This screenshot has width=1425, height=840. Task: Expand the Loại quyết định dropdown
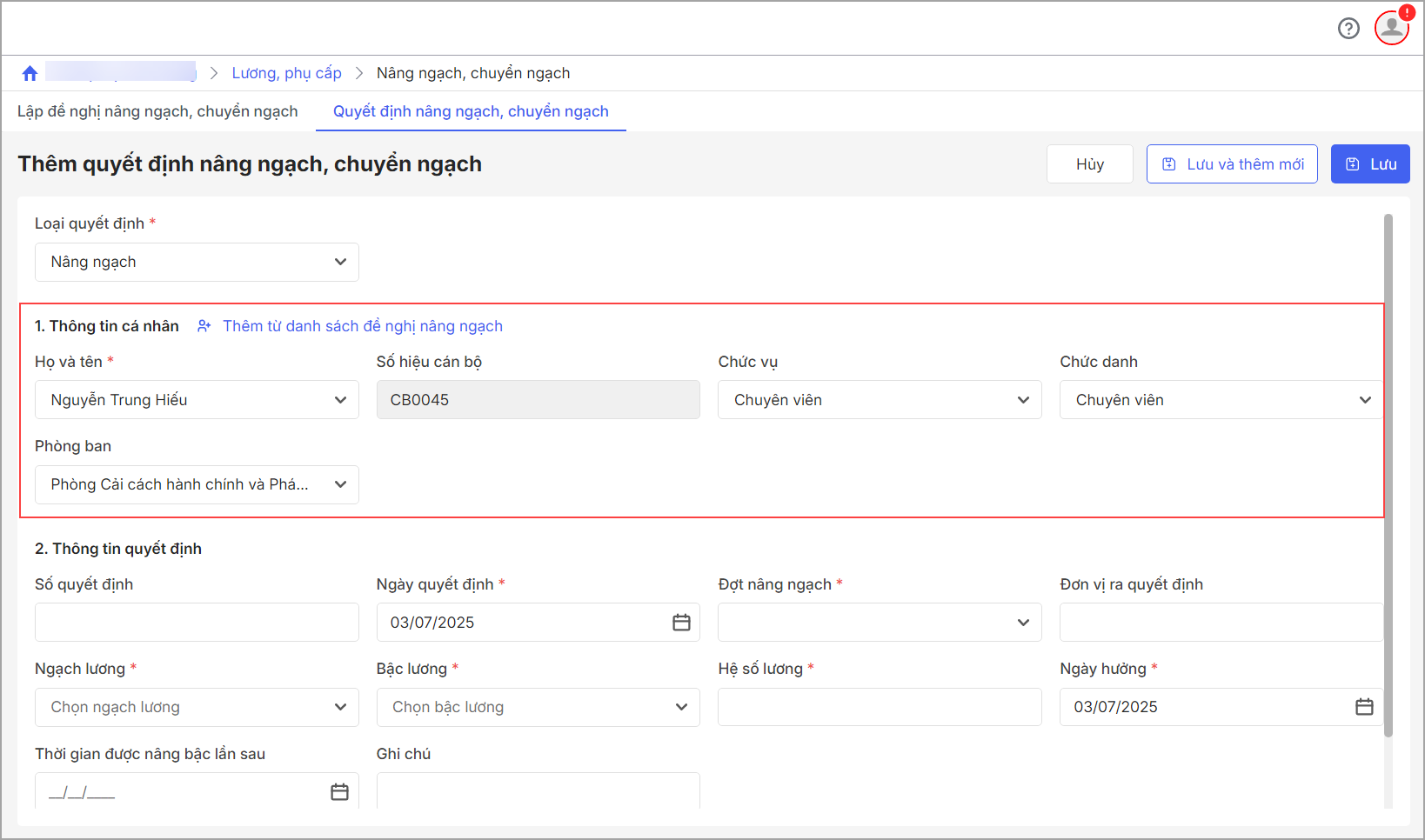click(x=197, y=262)
